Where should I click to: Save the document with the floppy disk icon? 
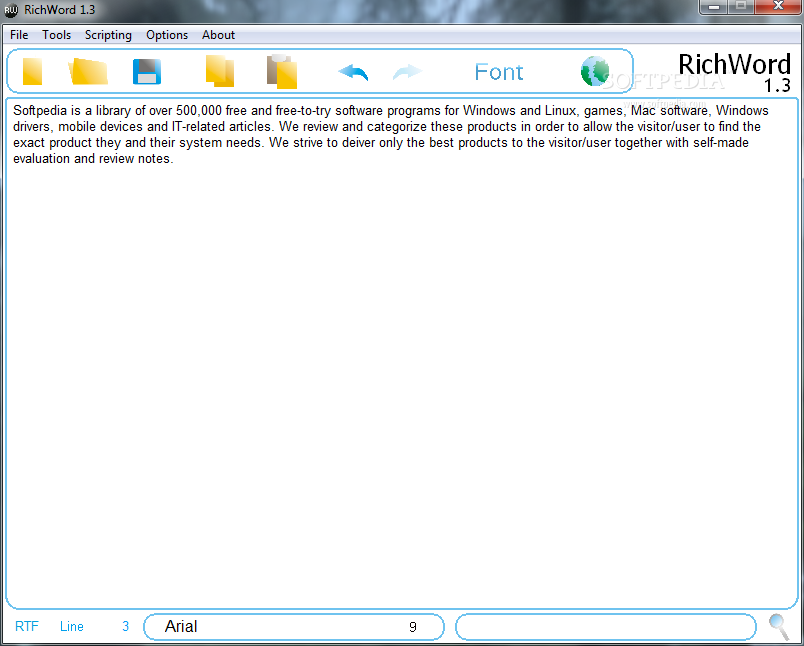click(147, 72)
